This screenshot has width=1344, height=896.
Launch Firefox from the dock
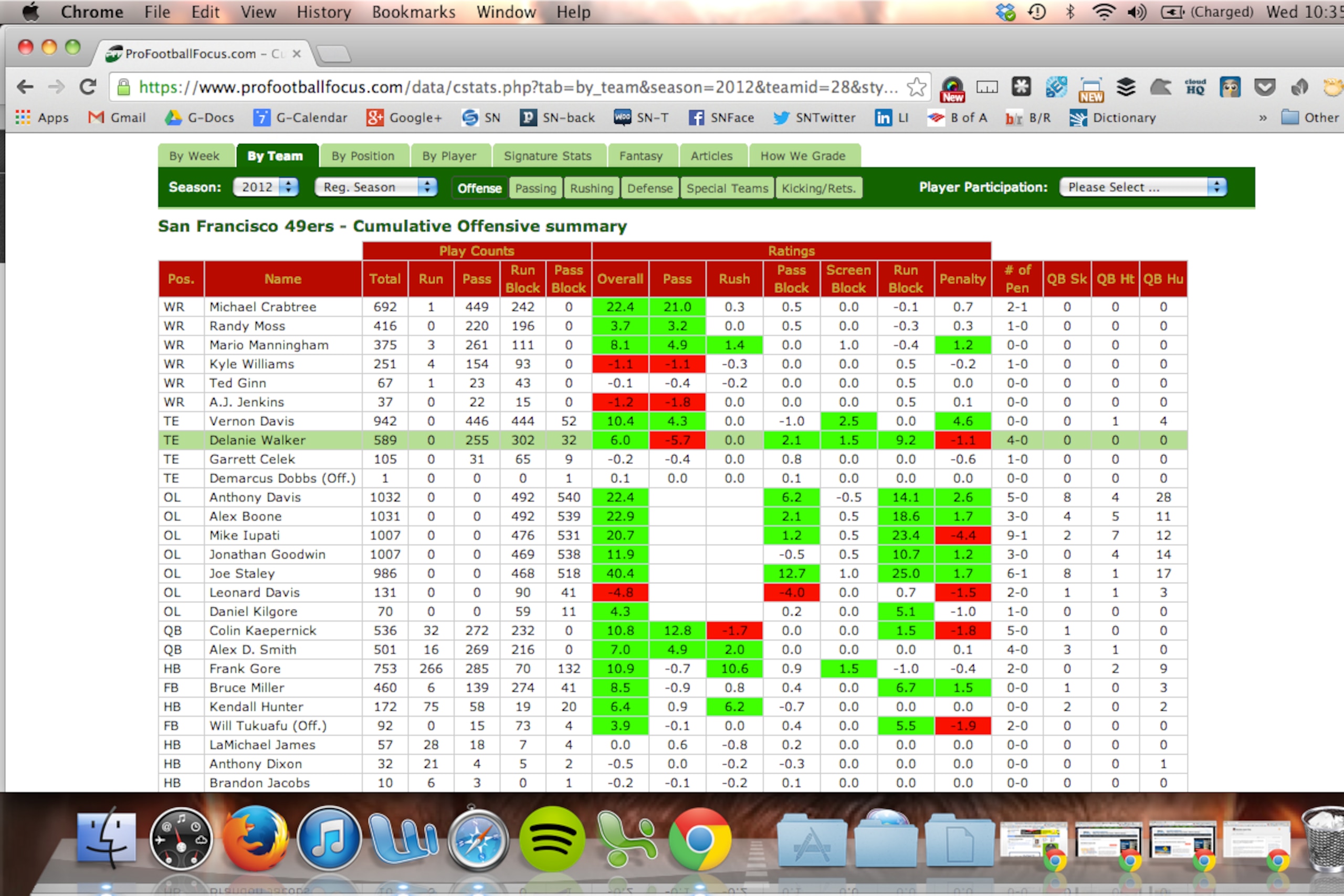click(255, 838)
